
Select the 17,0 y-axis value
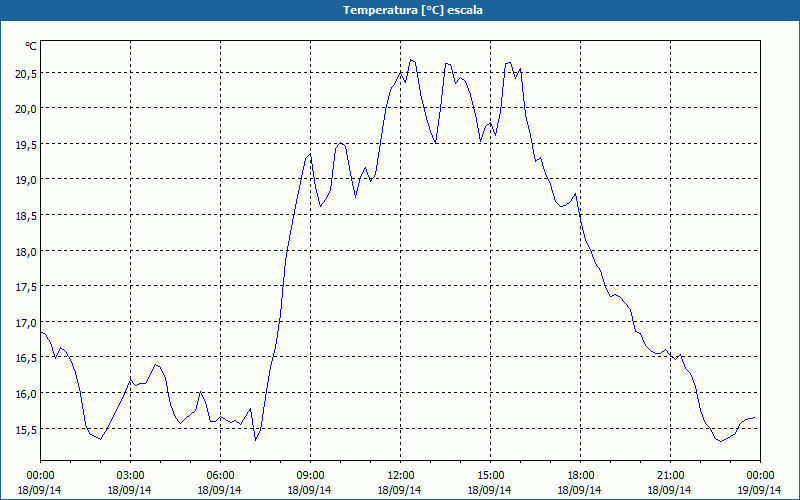(26, 323)
